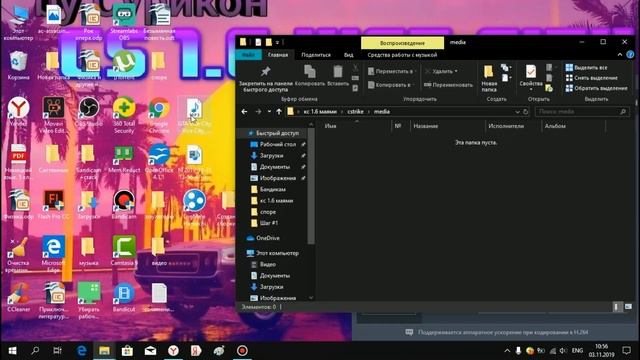Select the Воспроизведение contextual tab

(402, 43)
